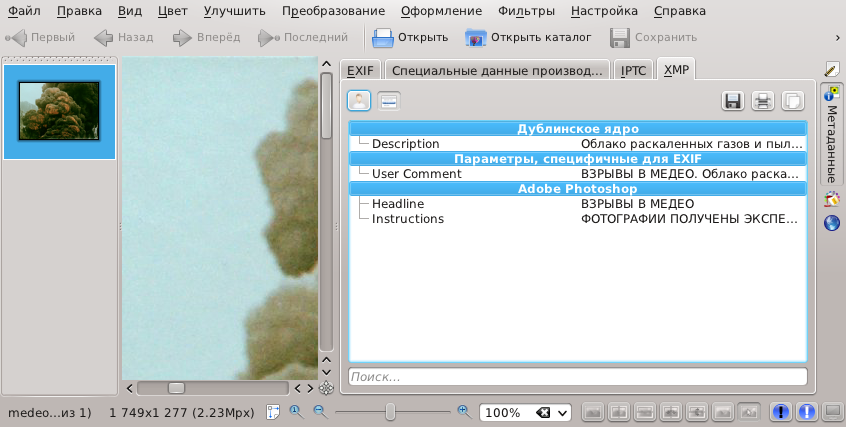Copy metadata to the clipboard
Viewport: 846px width, 427px height.
tap(792, 101)
